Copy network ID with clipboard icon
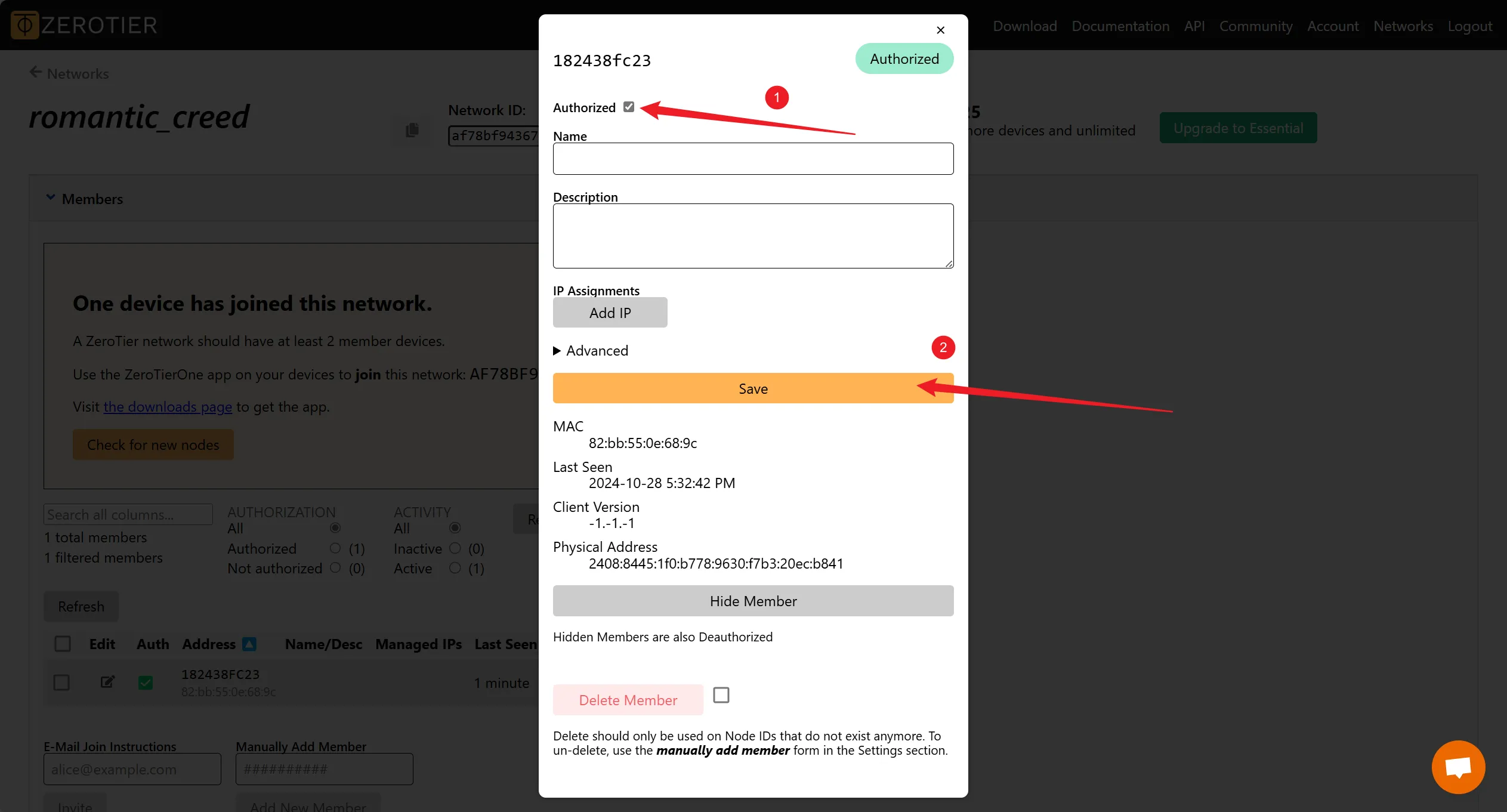1507x812 pixels. [412, 130]
